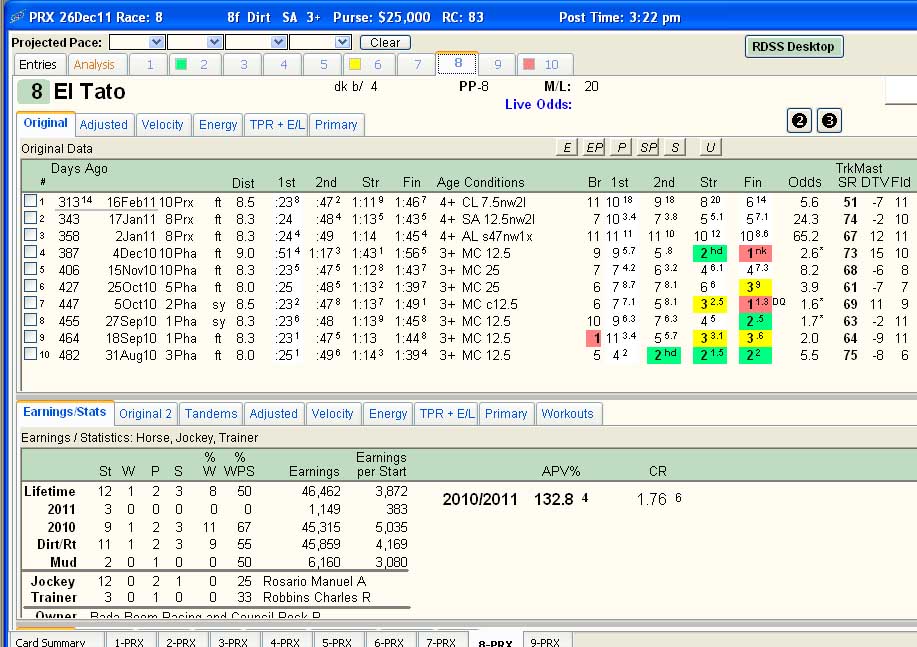Go to race tab 5-PRX
Viewport: 917px width, 647px height.
tap(337, 641)
